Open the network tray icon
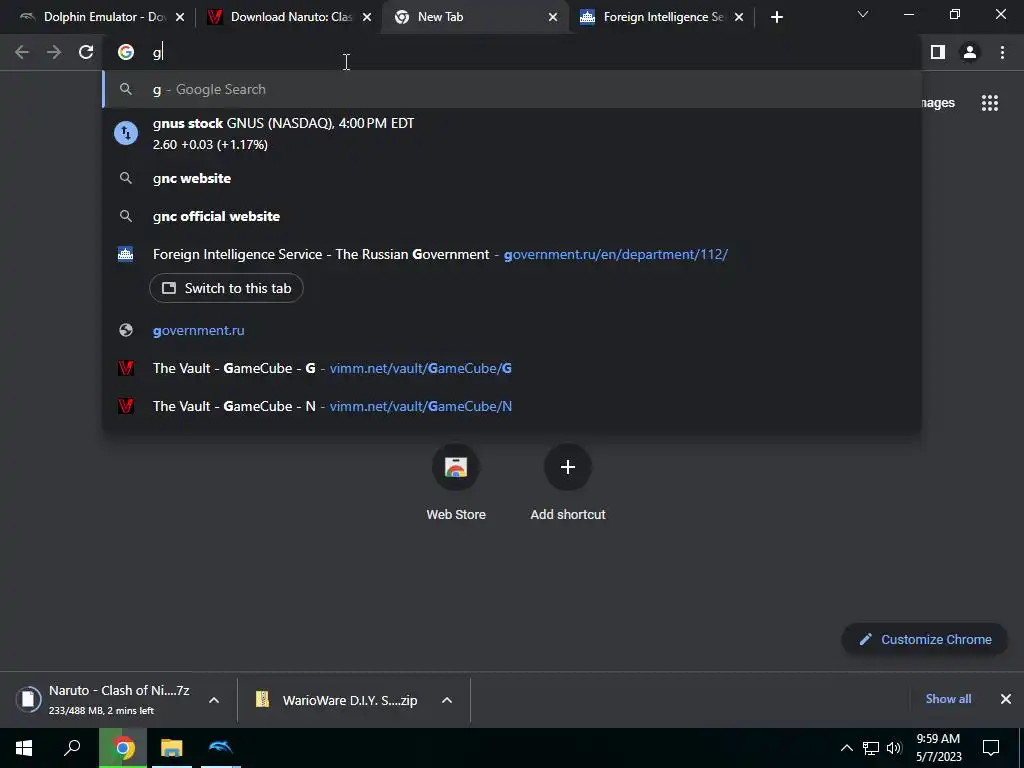The height and width of the screenshot is (768, 1024). click(x=871, y=748)
